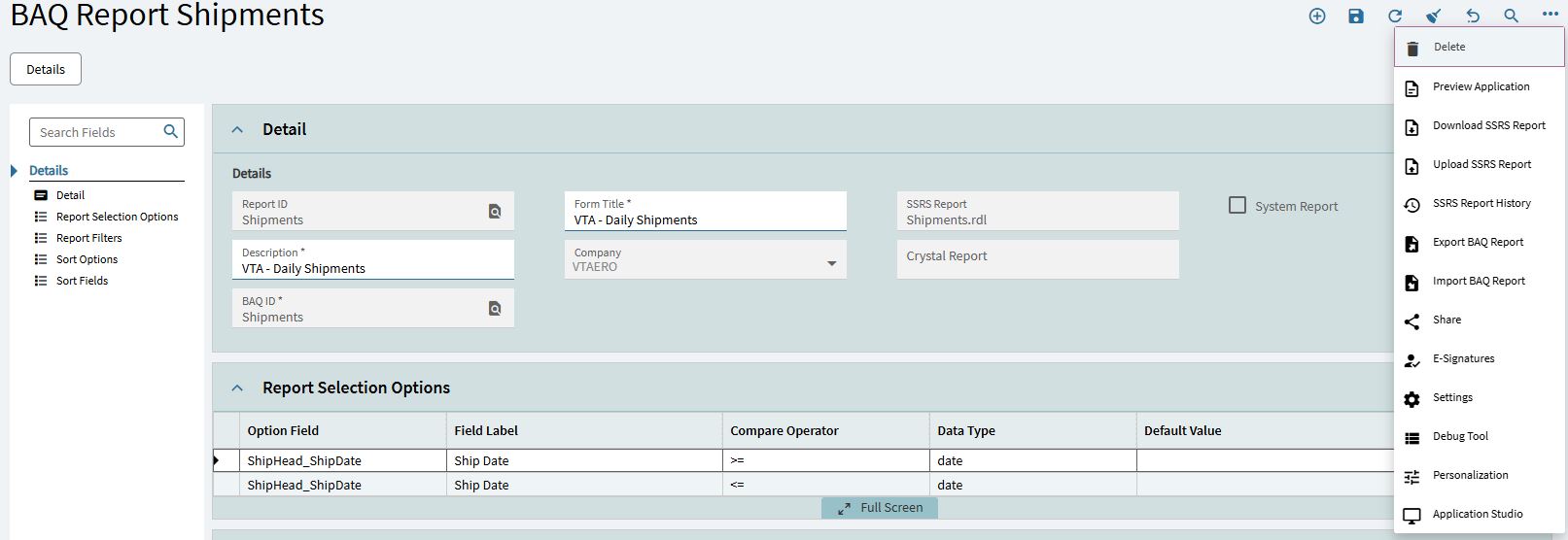
Task: Select the Personalization menu text
Action: [x=1471, y=475]
